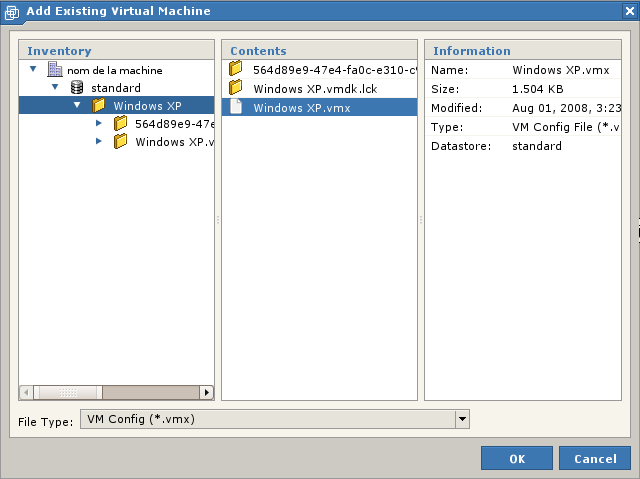Open the File Type dropdown

point(461,419)
